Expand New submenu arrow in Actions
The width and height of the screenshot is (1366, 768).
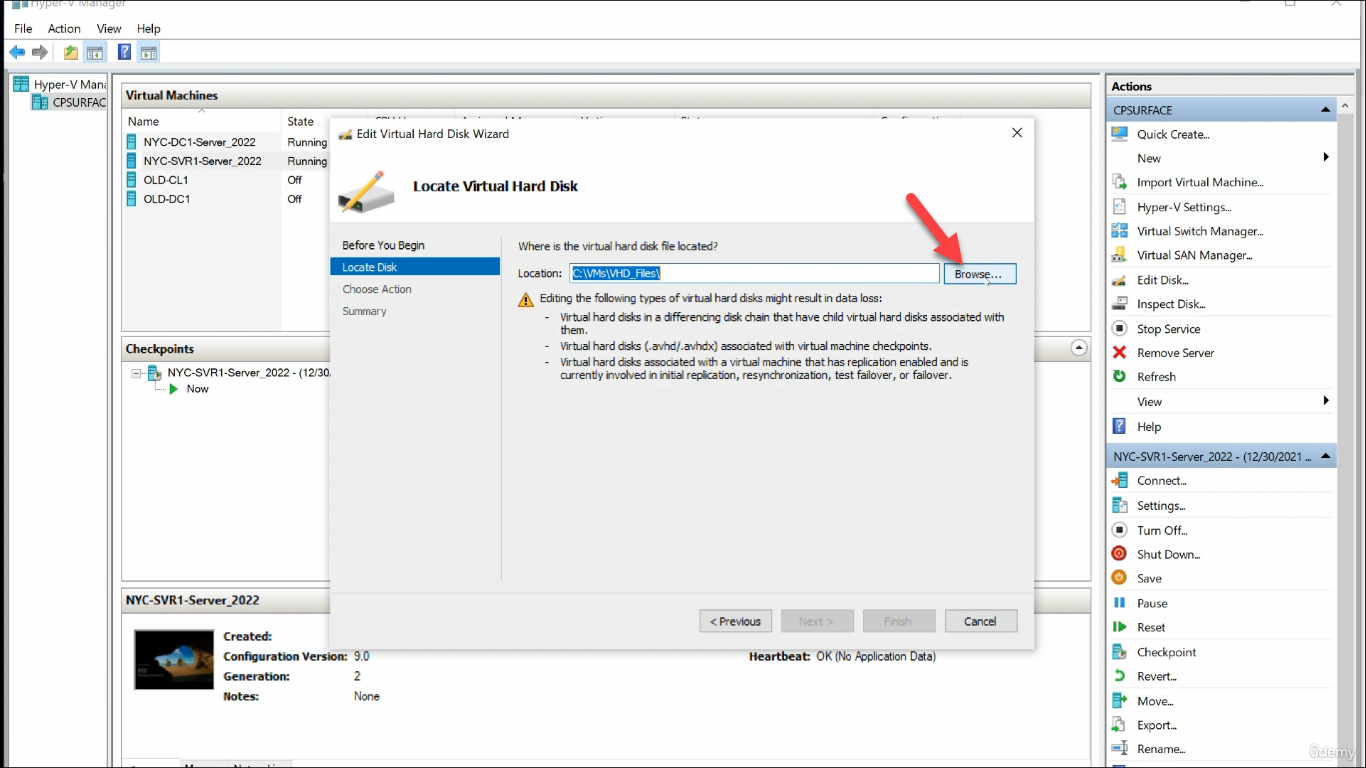pyautogui.click(x=1326, y=158)
